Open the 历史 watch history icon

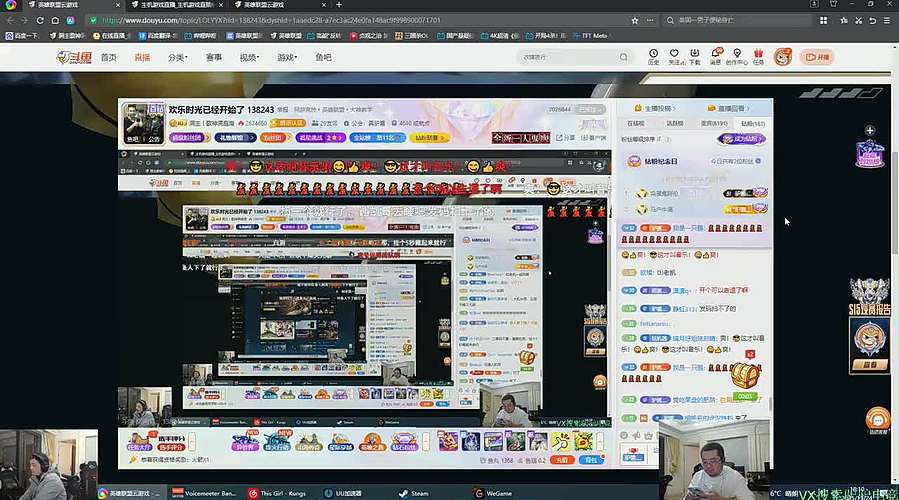click(654, 57)
